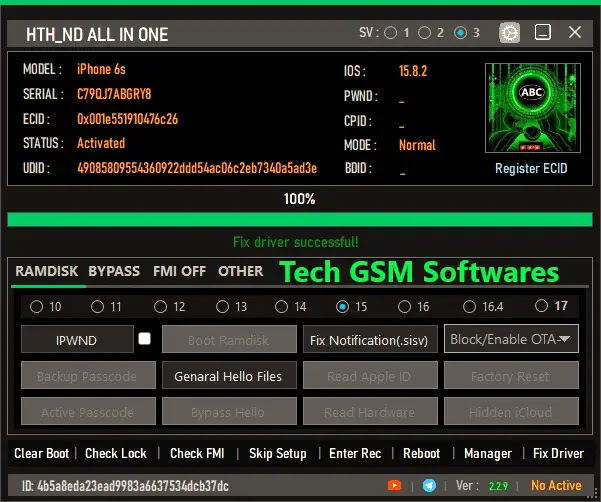Click the IPWND button
601x502 pixels.
click(77, 339)
